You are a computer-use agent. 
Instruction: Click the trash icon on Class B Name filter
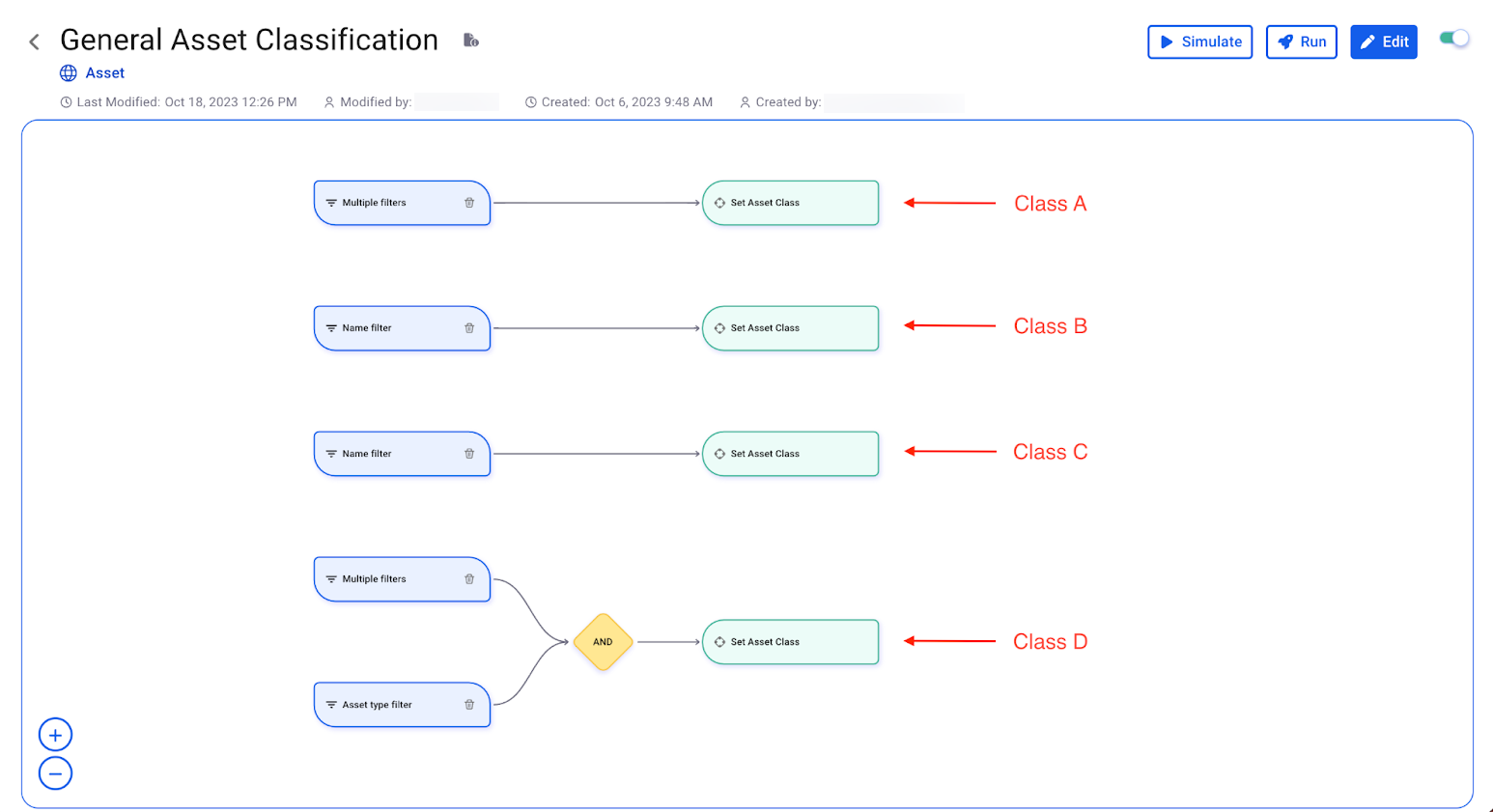(x=470, y=327)
